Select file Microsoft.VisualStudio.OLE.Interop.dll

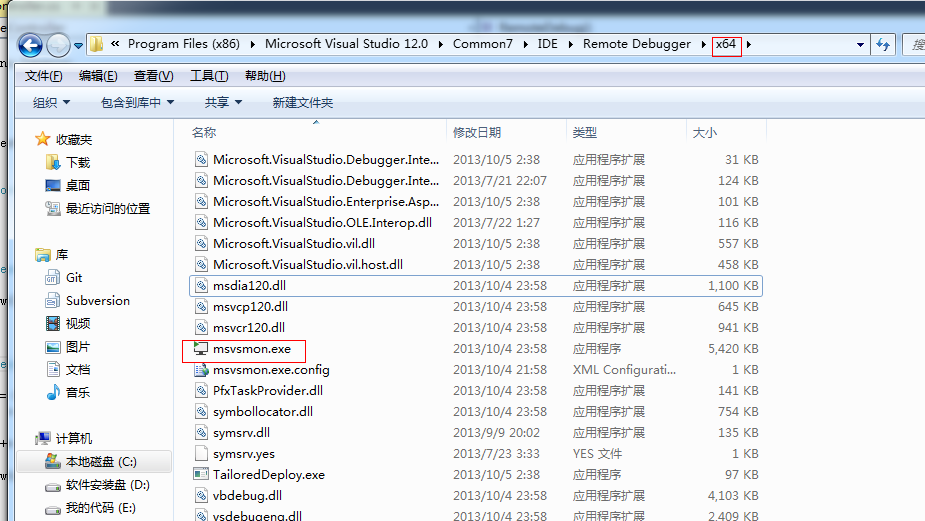322,222
